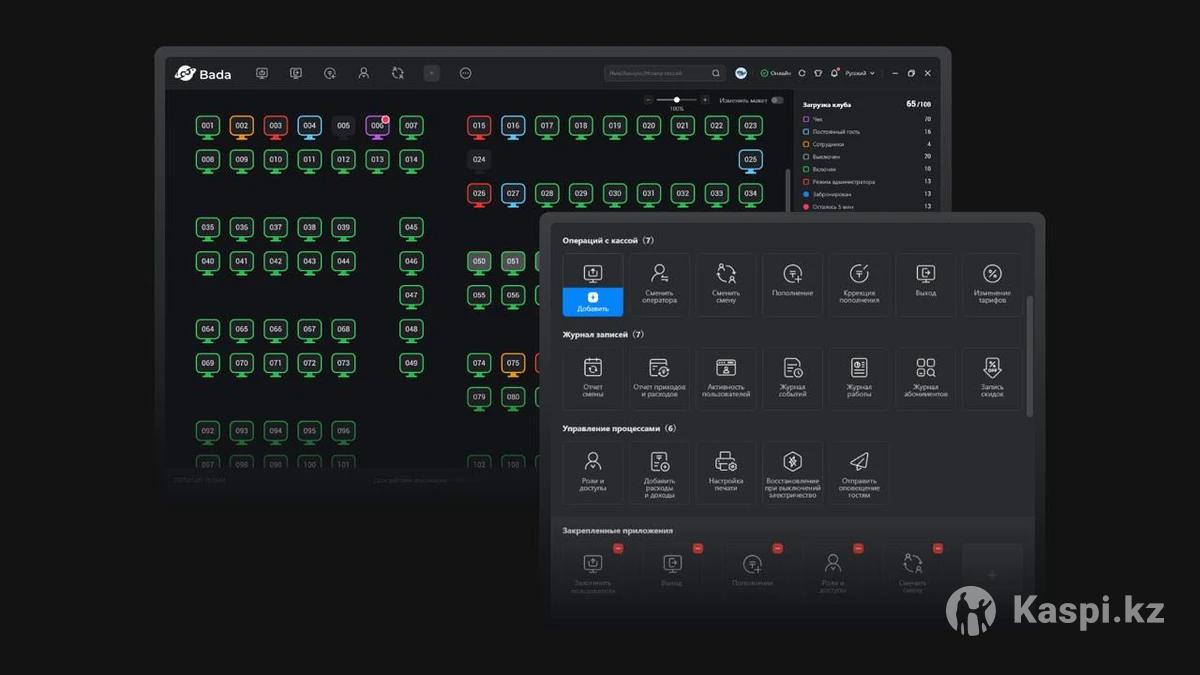Click the user profile icon in the top toolbar
The height and width of the screenshot is (675, 1200).
coord(363,73)
